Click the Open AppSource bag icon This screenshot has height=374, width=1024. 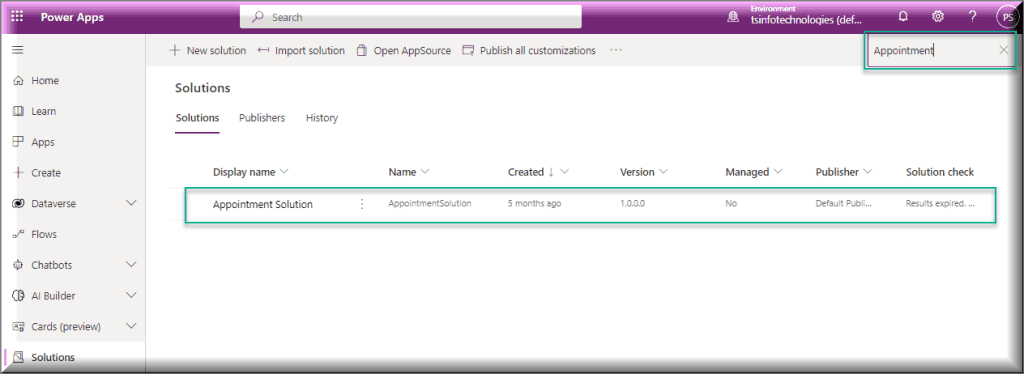click(x=361, y=50)
